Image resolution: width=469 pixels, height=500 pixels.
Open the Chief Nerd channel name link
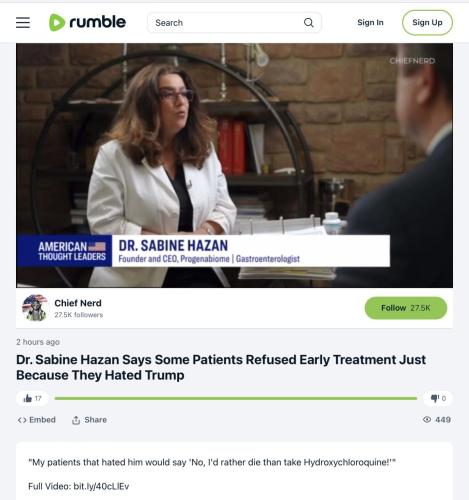(x=78, y=303)
